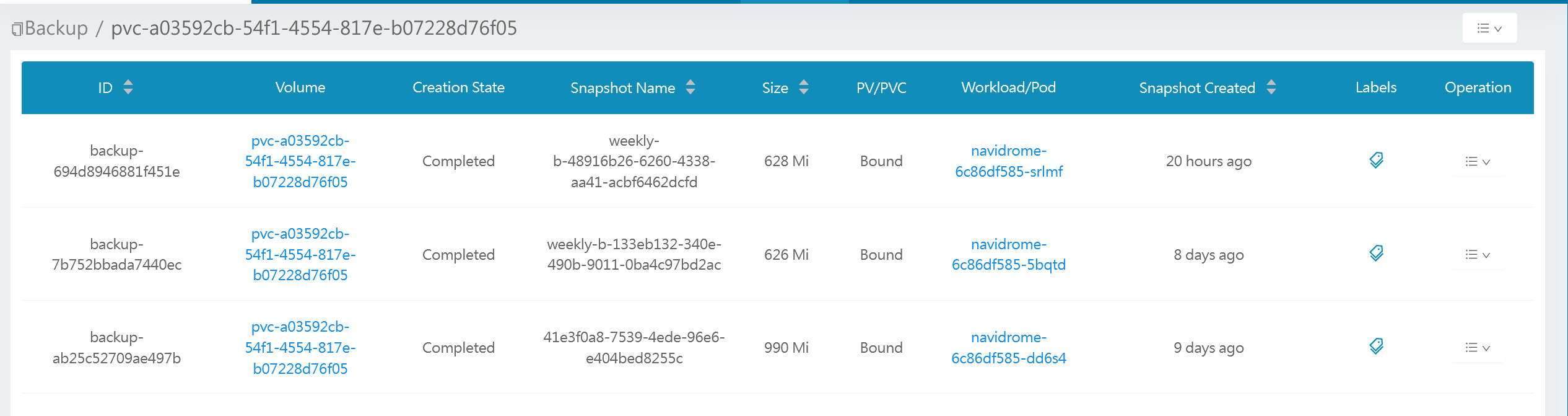Open labels tag icon for backup-ab25c52709ae497b
Screen dimensions: 1568x416
1376,347
